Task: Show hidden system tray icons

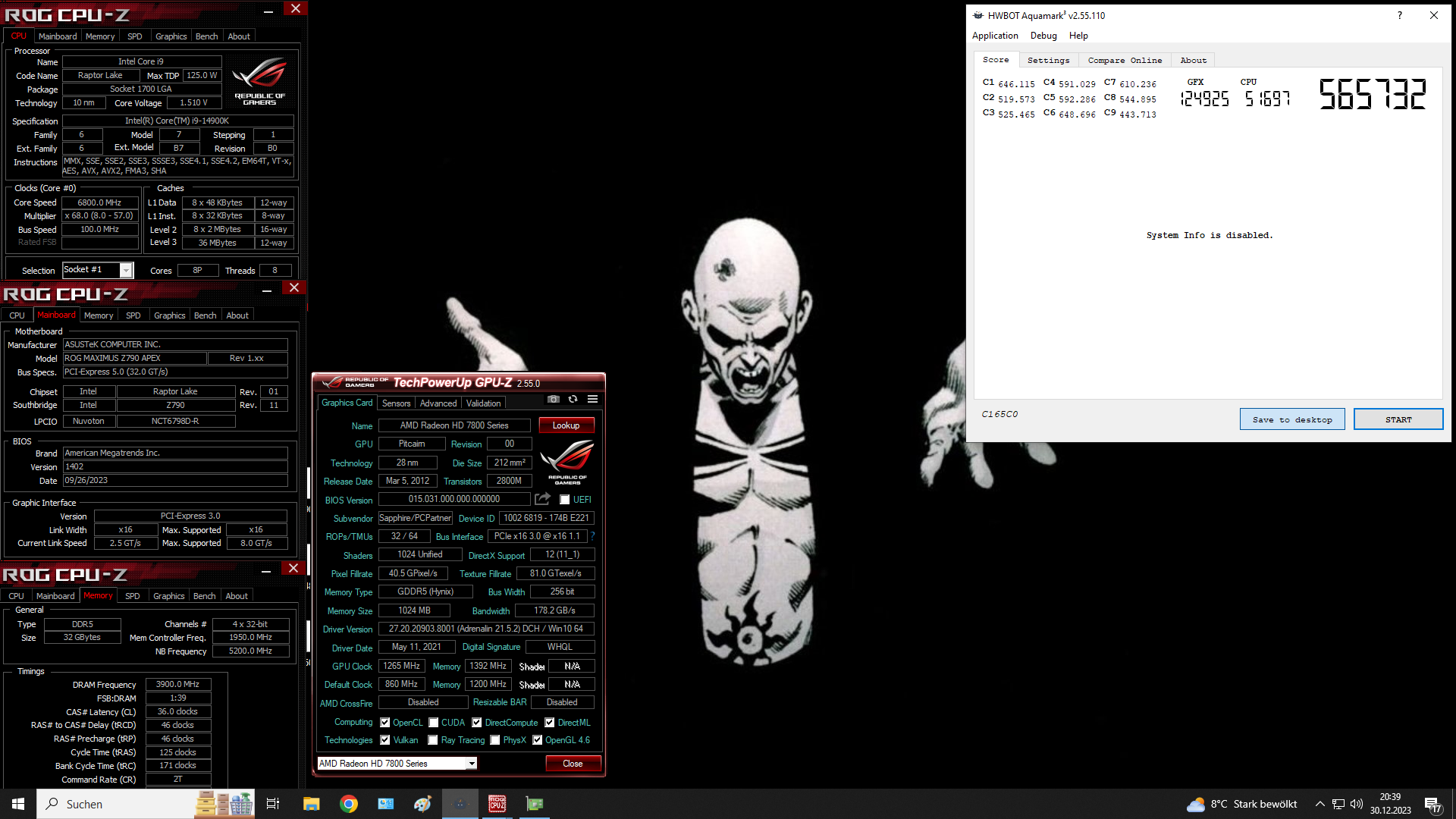Action: [1320, 804]
